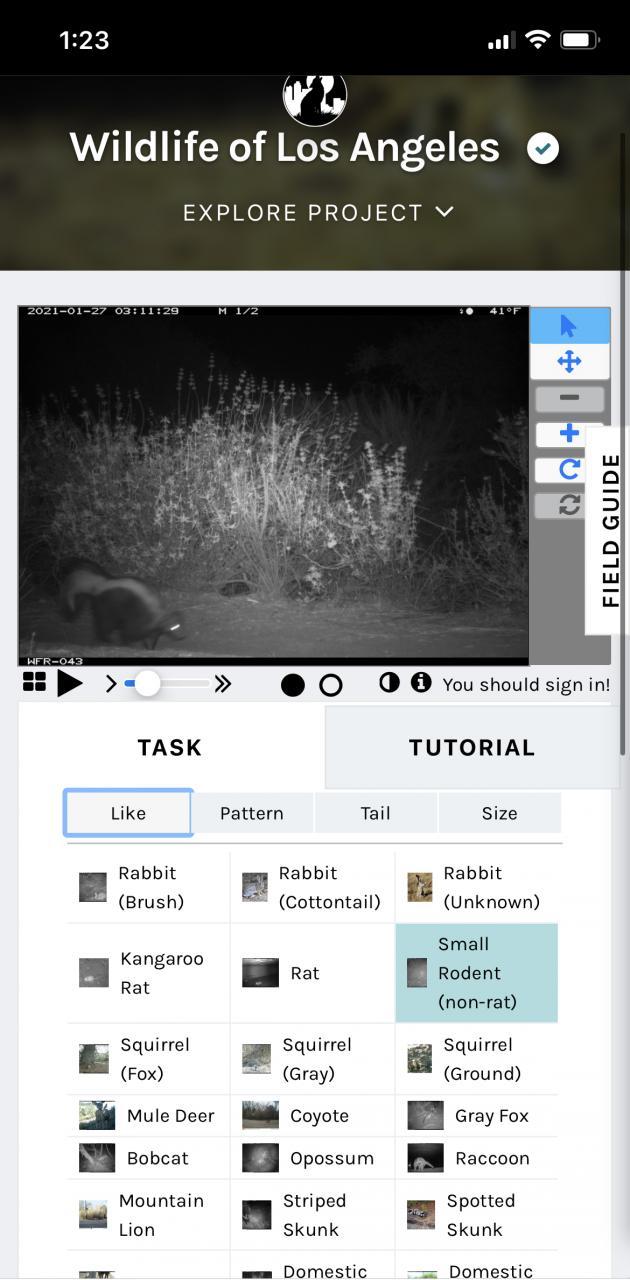
Task: Open the frame grid view icon
Action: coord(34,683)
